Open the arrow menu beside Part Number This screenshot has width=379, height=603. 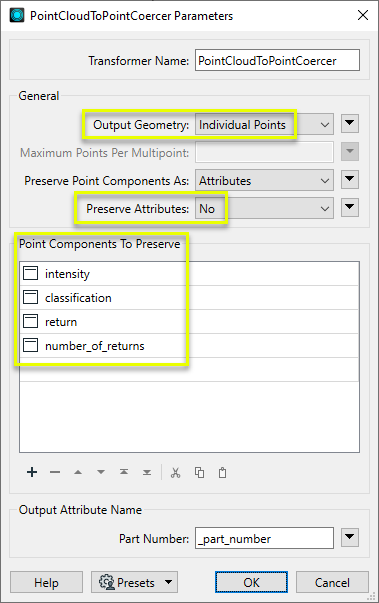pos(350,537)
